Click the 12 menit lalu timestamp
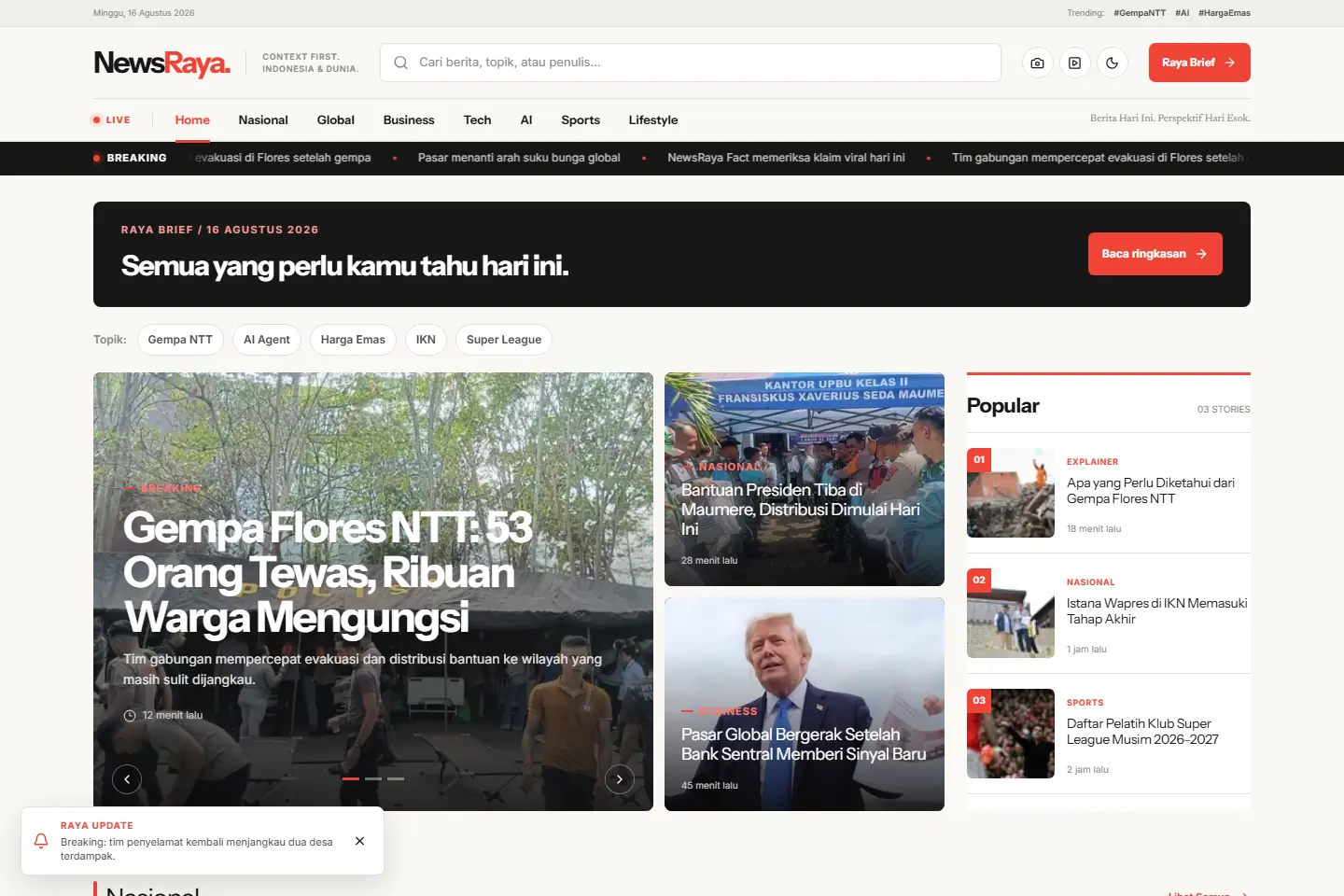Image resolution: width=1344 pixels, height=896 pixels. point(173,716)
